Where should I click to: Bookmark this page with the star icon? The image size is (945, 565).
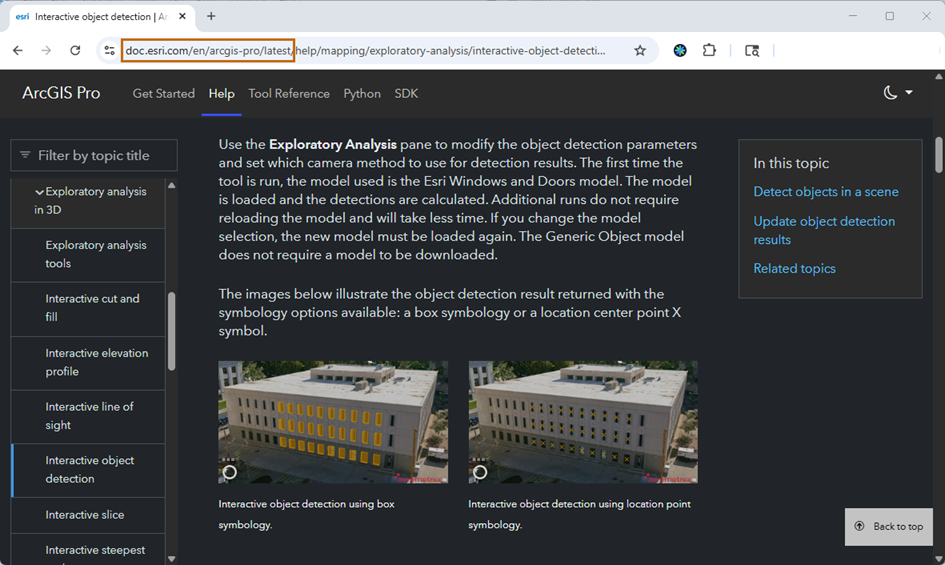(x=640, y=51)
